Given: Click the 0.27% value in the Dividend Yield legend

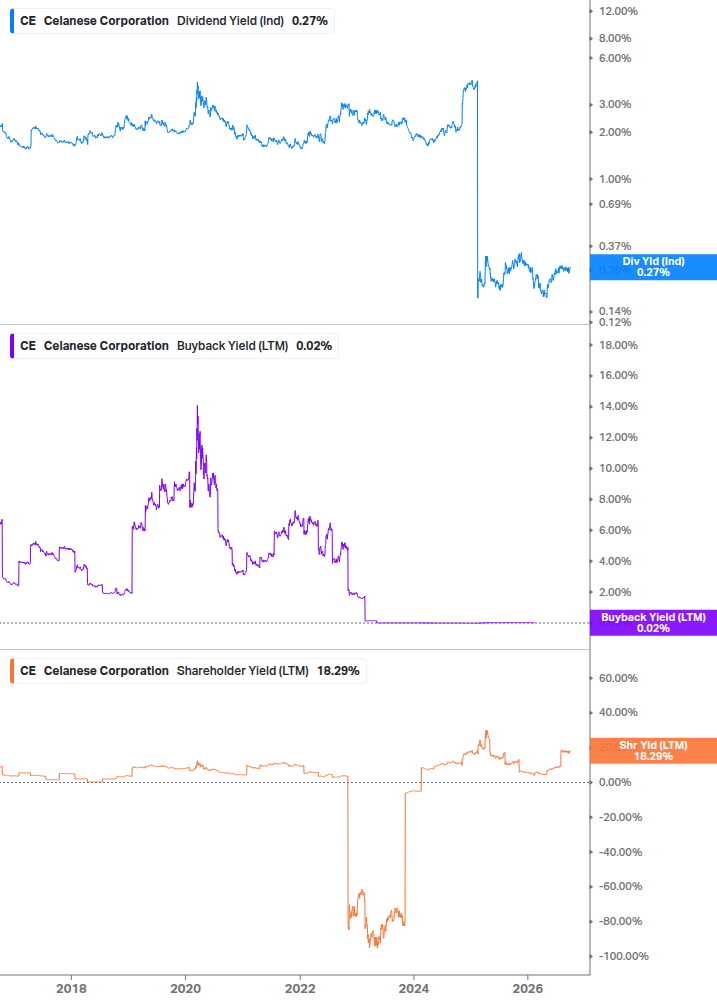Looking at the screenshot, I should (x=309, y=21).
